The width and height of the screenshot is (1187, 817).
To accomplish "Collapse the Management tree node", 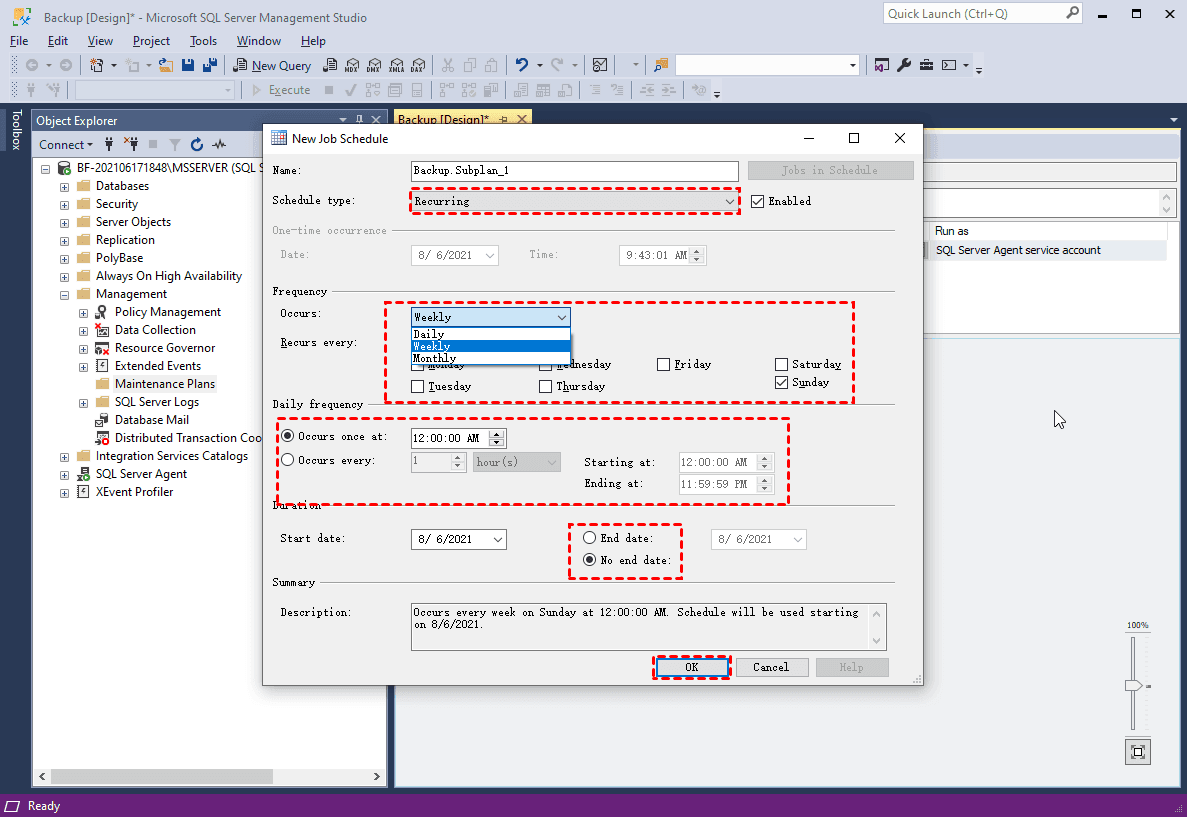I will pos(64,295).
